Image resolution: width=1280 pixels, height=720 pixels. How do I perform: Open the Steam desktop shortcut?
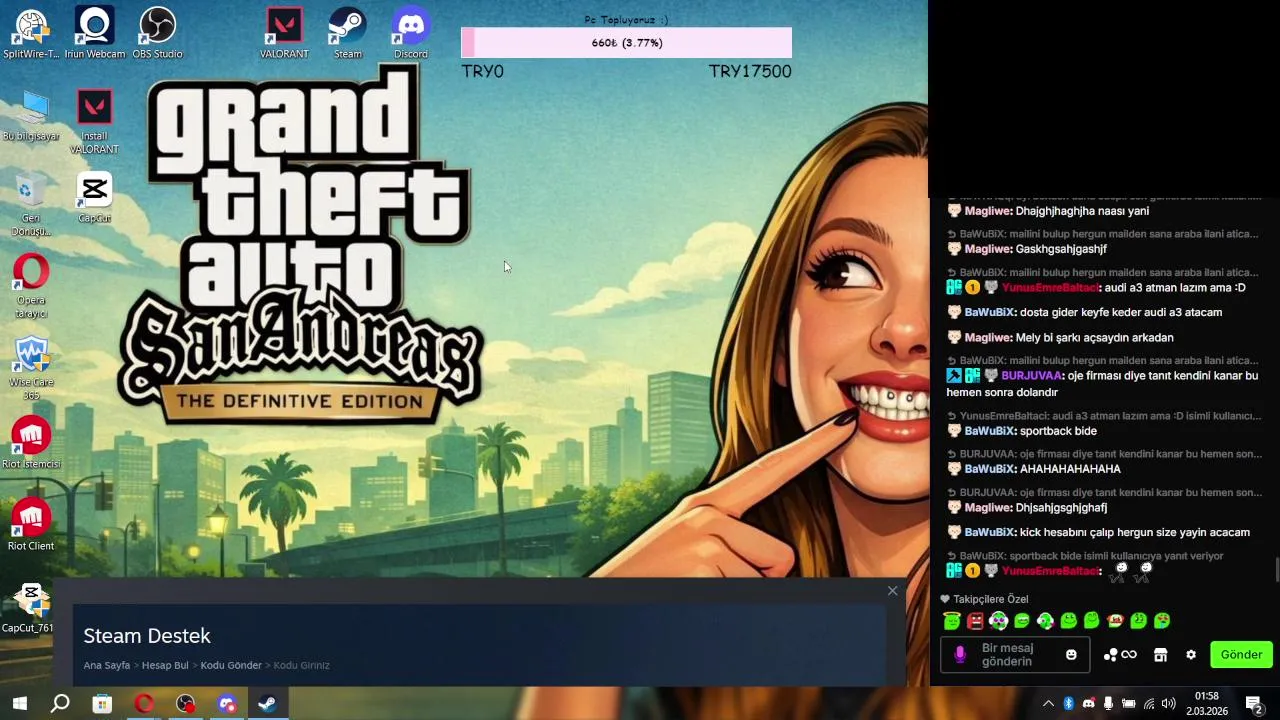348,33
